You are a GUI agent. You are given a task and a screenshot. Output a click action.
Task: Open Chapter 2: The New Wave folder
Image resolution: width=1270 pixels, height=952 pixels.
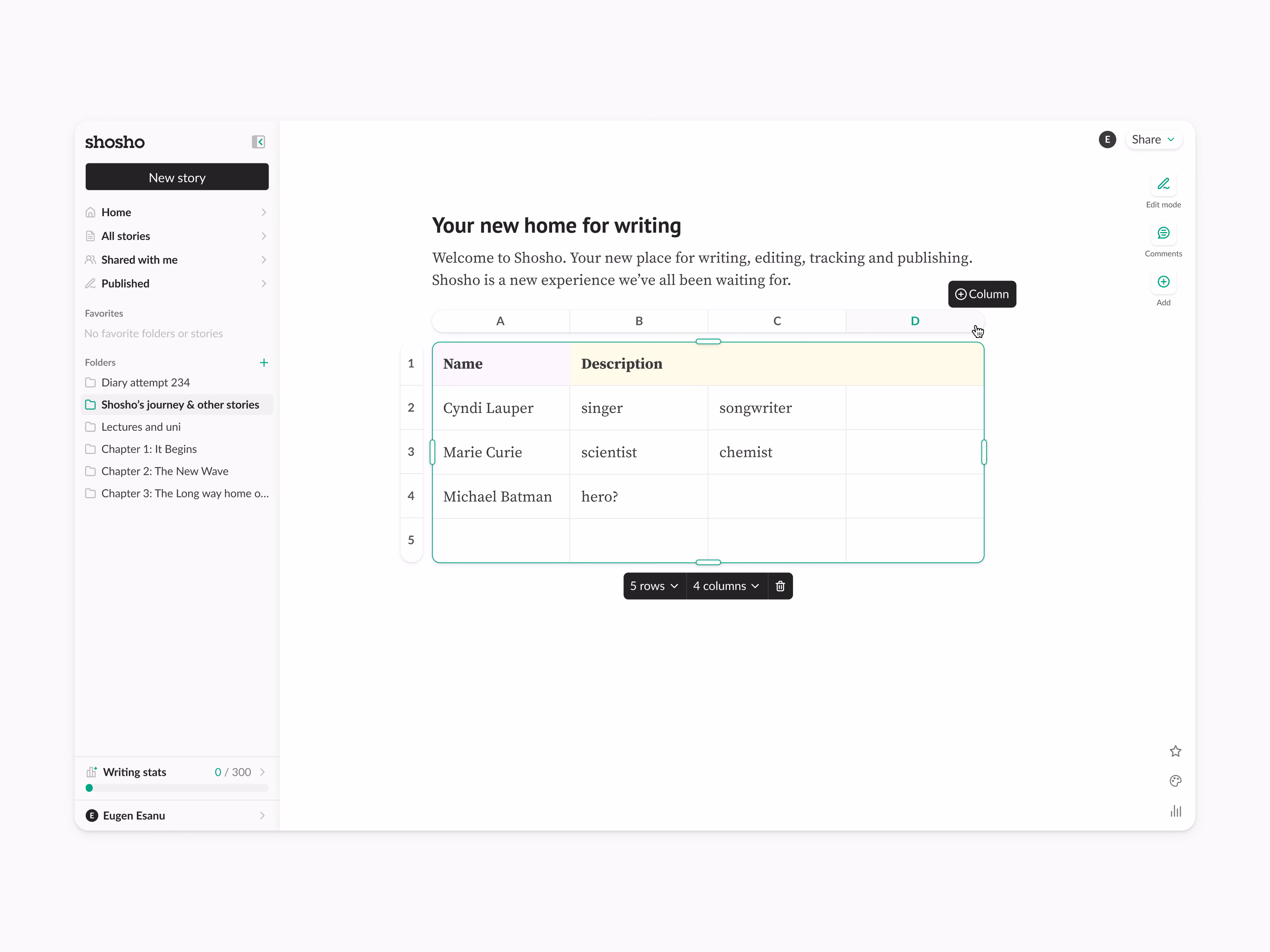[178, 471]
